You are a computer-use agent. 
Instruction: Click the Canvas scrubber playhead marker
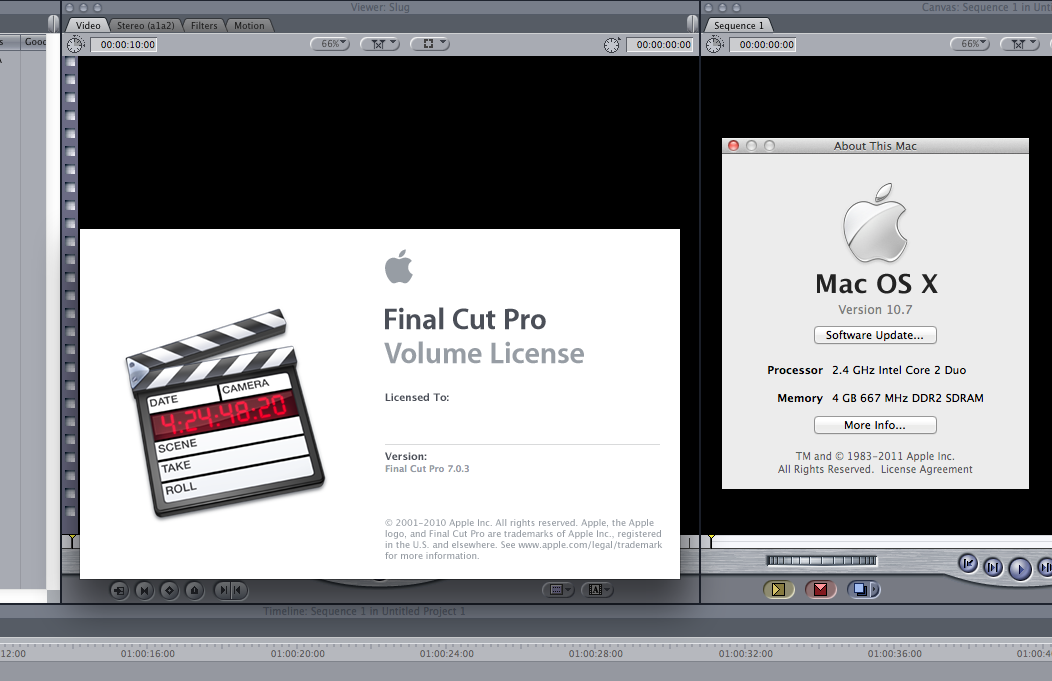point(711,539)
